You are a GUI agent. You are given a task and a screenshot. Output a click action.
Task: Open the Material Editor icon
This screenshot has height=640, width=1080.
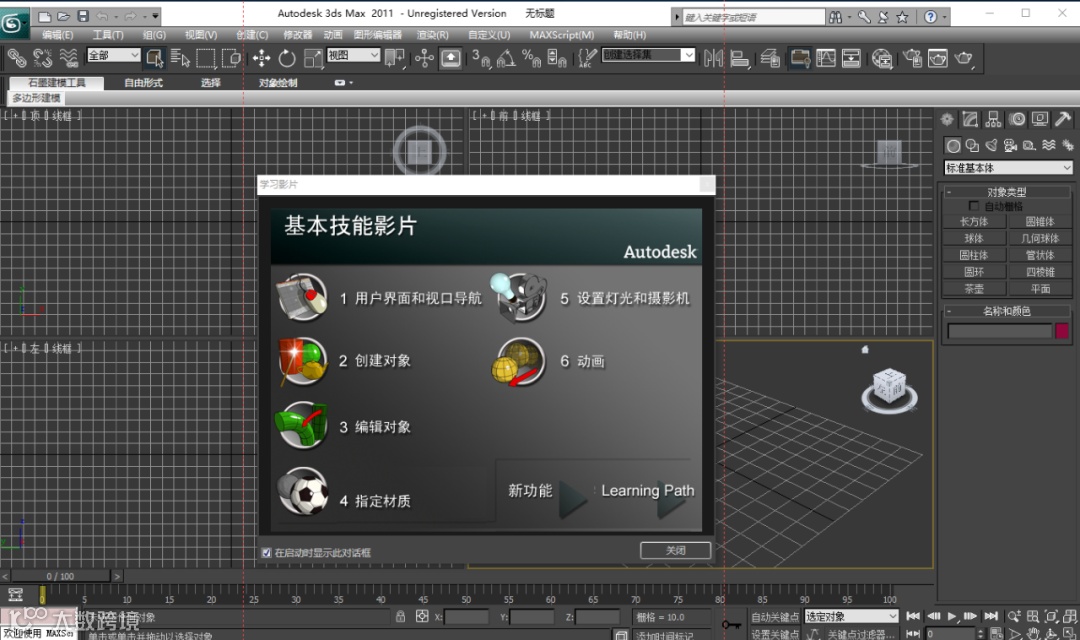click(882, 59)
